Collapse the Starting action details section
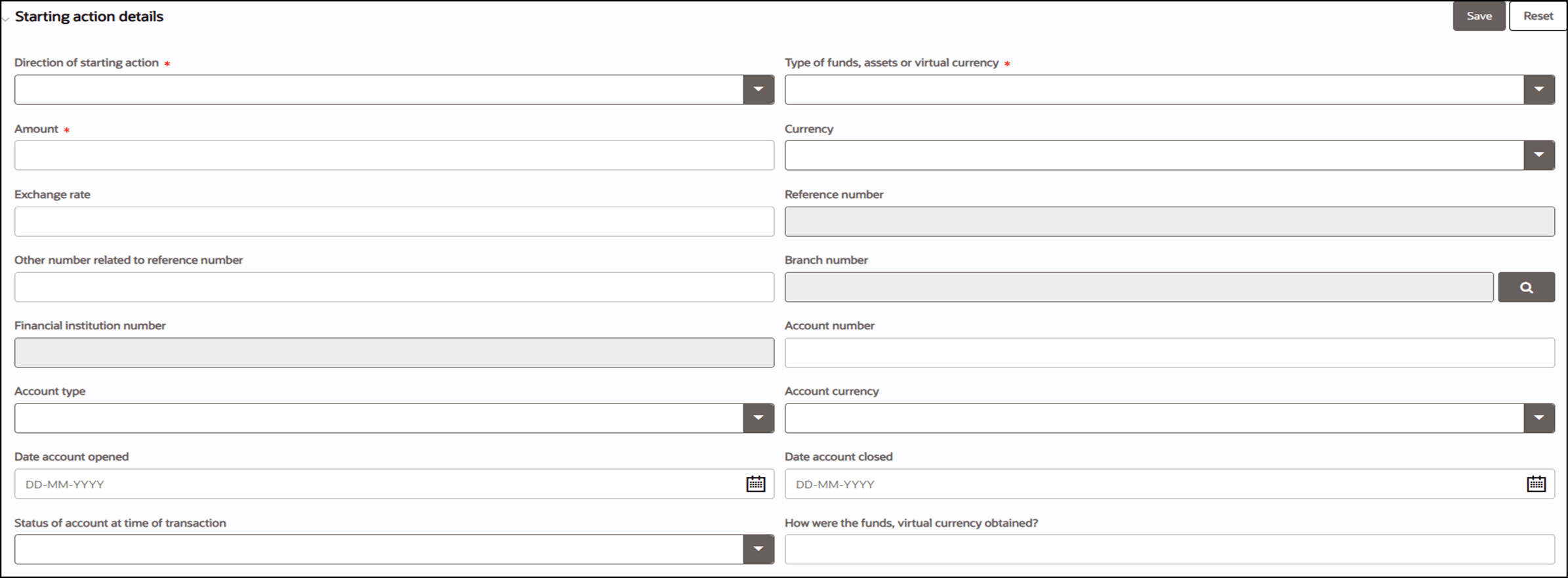Image resolution: width=1568 pixels, height=578 pixels. [6, 18]
